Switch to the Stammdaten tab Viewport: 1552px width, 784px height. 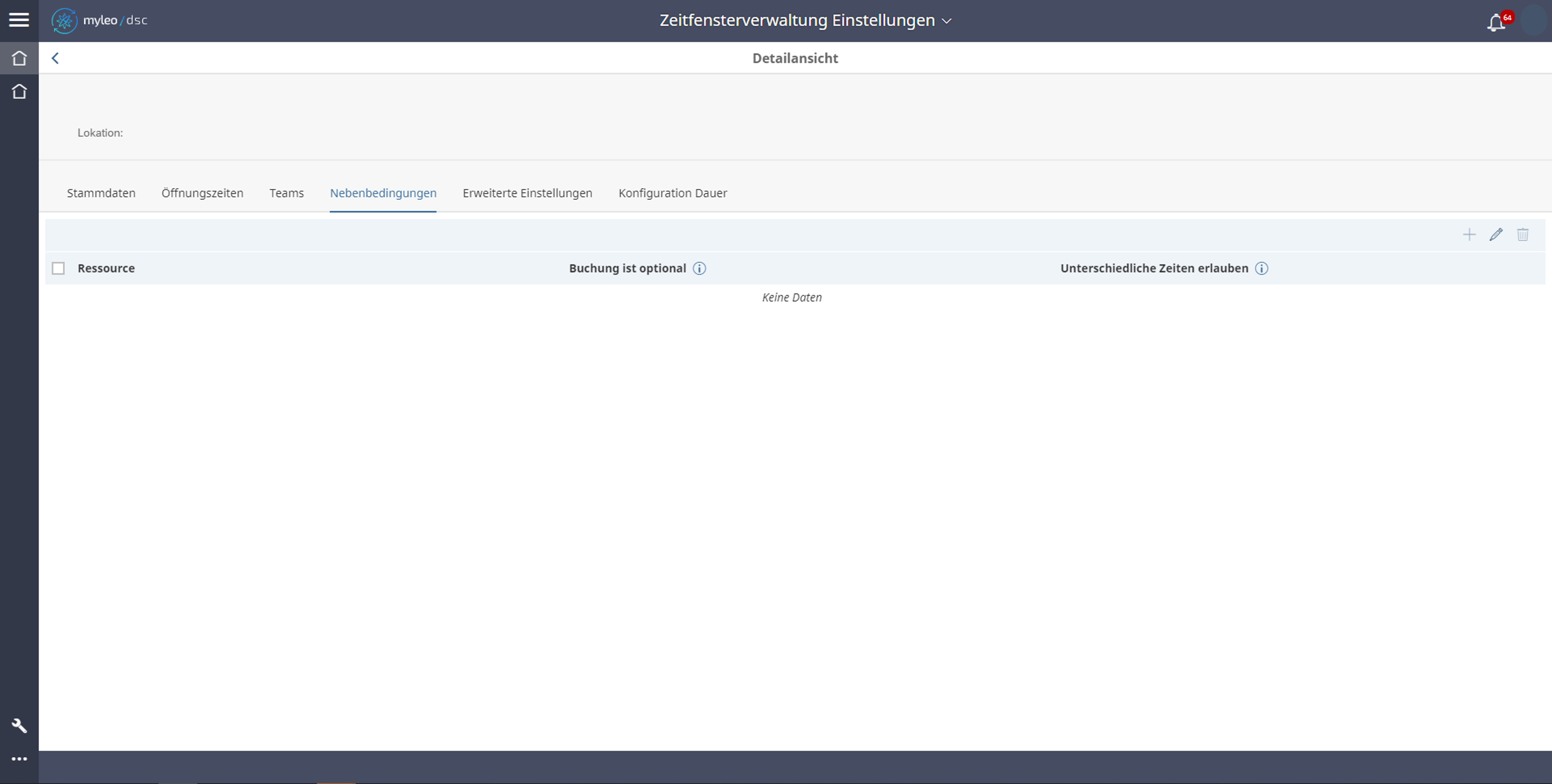click(x=101, y=193)
